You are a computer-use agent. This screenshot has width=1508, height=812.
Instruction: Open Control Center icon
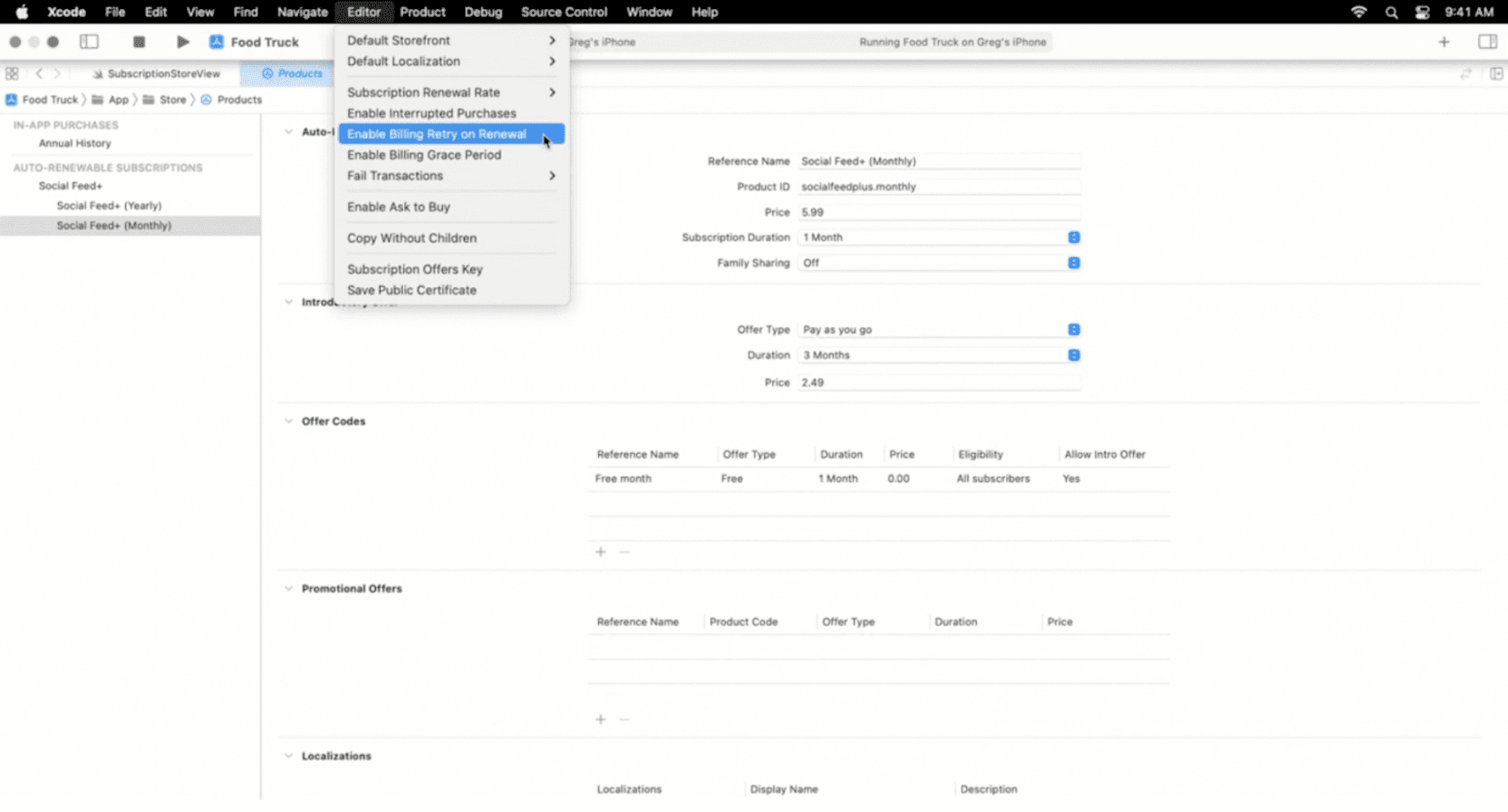pos(1422,12)
